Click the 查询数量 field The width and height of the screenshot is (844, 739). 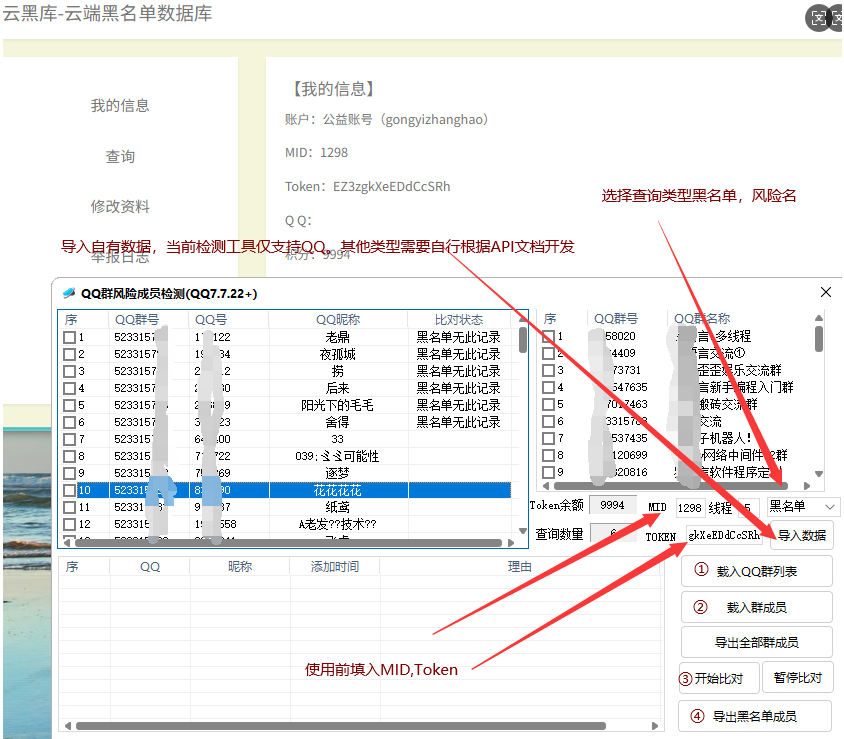(x=613, y=533)
